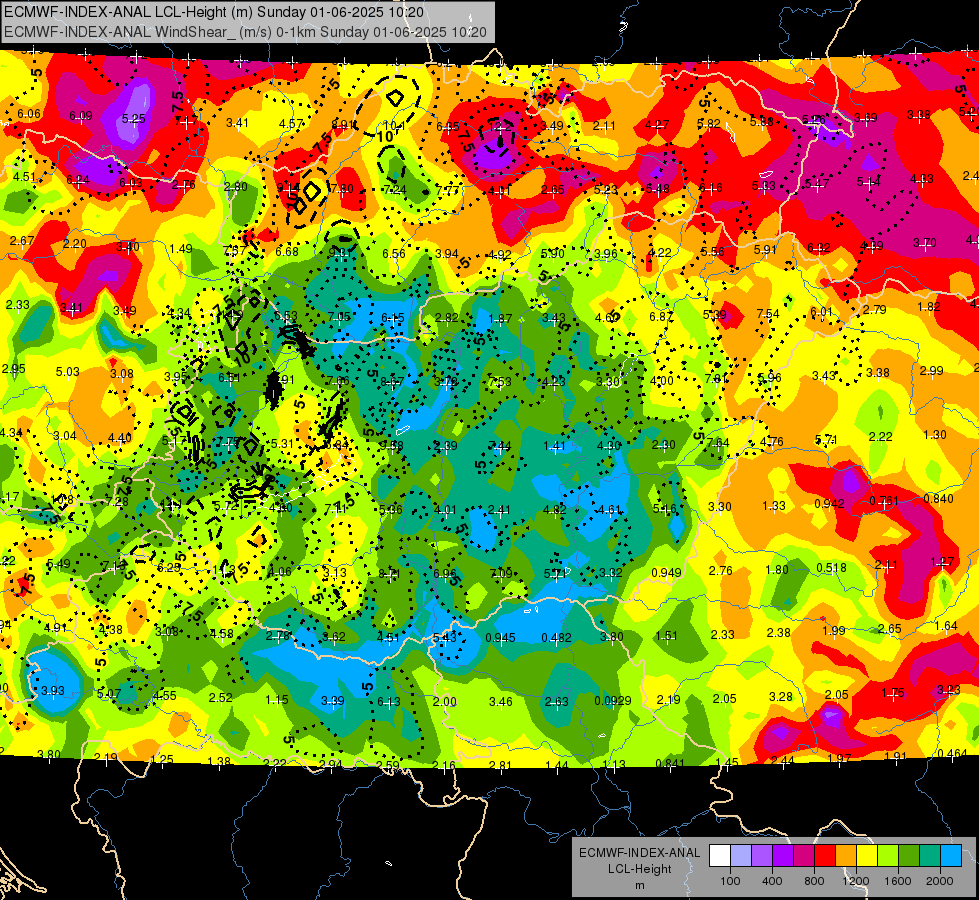Click the wind shear value "1.49"
Screen dimensions: 979x900
[x=181, y=249]
